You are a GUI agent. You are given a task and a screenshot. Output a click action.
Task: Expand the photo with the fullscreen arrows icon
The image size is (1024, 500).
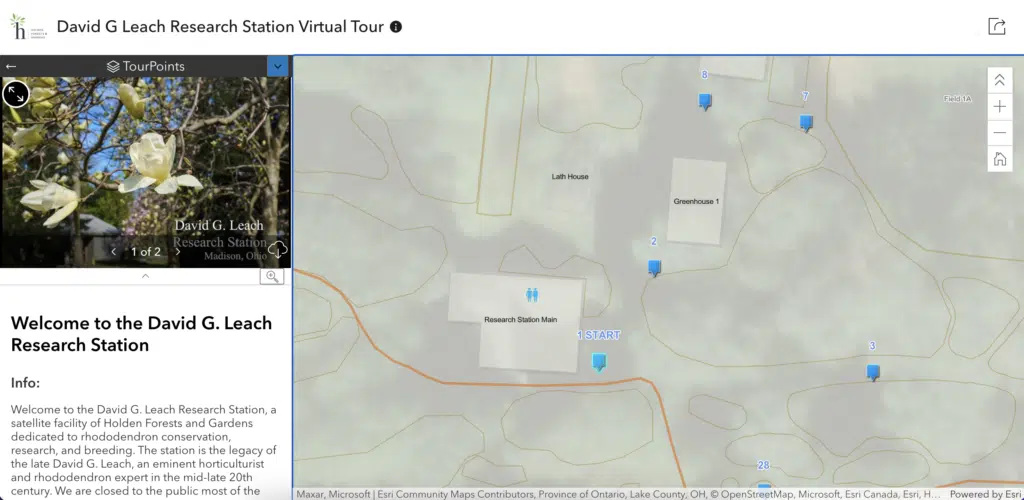pyautogui.click(x=16, y=94)
